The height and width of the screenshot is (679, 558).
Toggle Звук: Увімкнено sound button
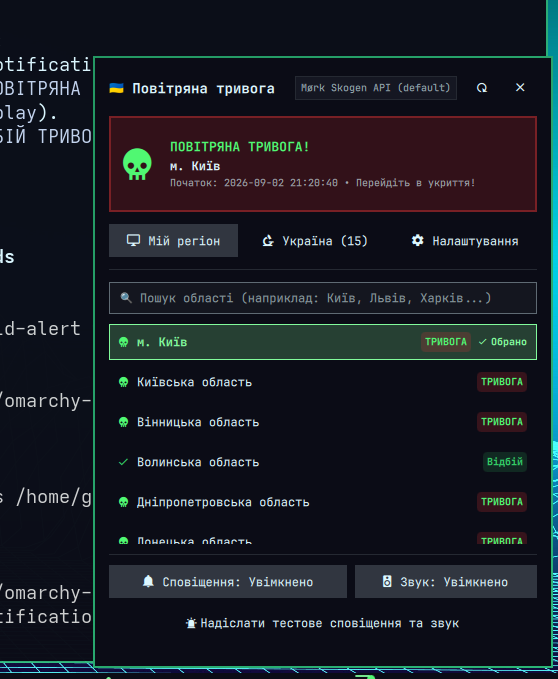click(x=446, y=582)
